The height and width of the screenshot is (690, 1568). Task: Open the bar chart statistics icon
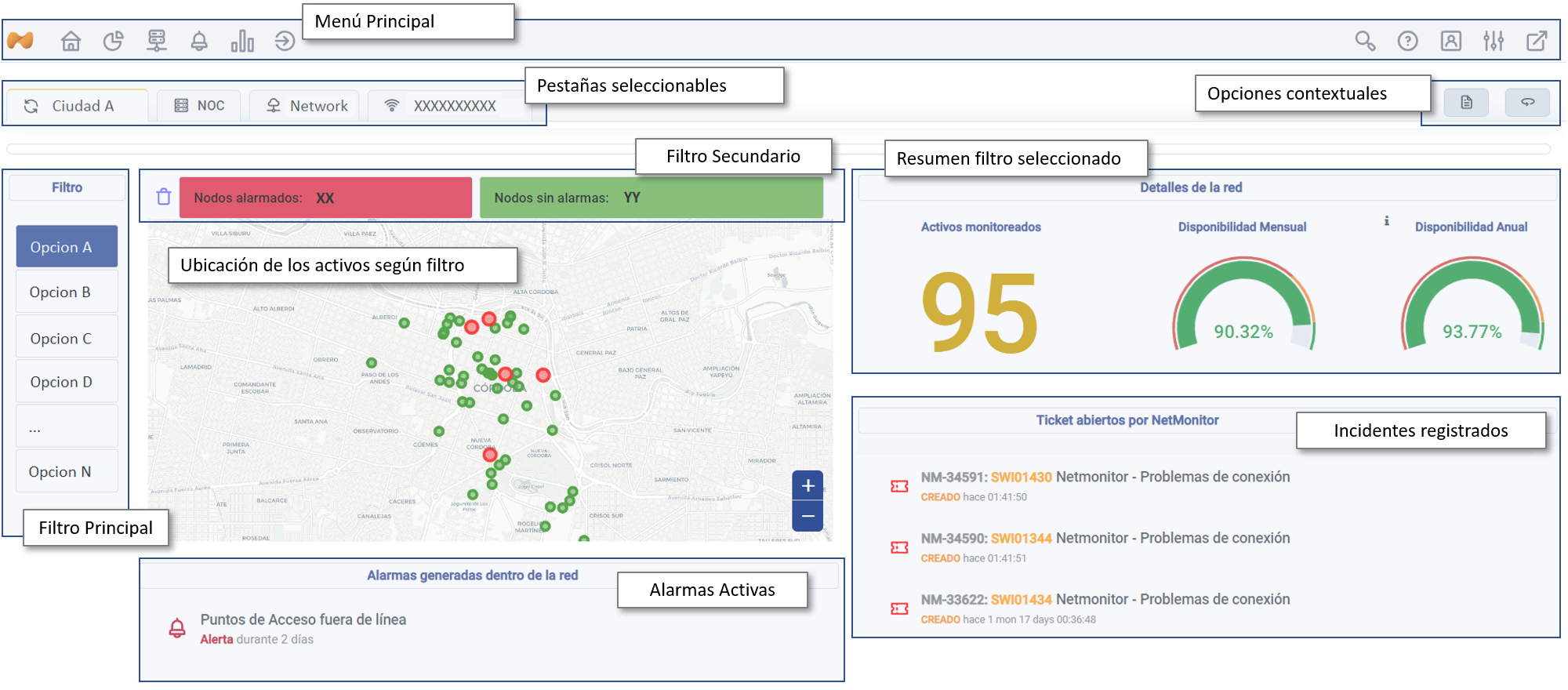pyautogui.click(x=242, y=41)
